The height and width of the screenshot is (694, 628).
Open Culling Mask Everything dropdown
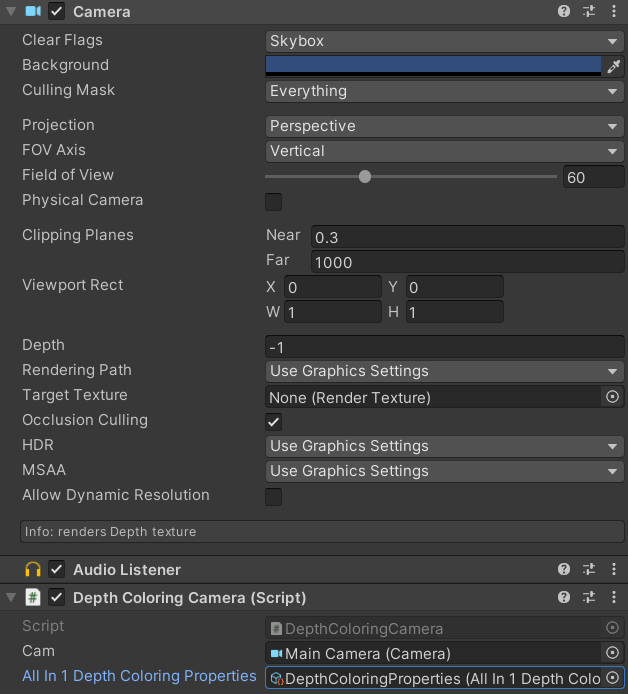(444, 91)
